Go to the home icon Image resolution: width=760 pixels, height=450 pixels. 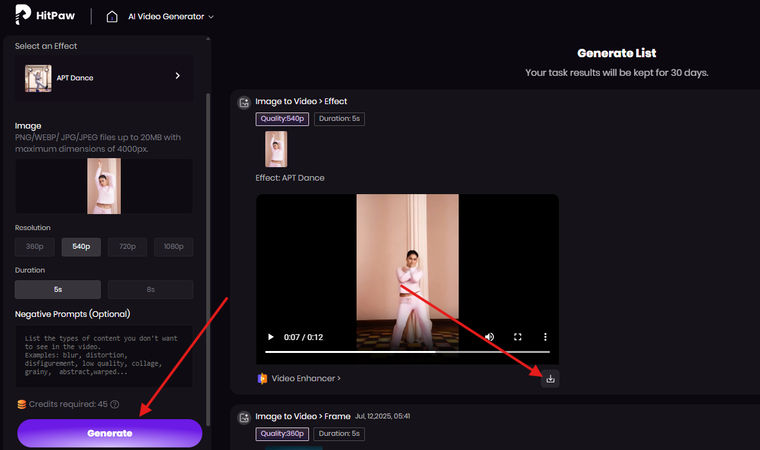pyautogui.click(x=112, y=16)
